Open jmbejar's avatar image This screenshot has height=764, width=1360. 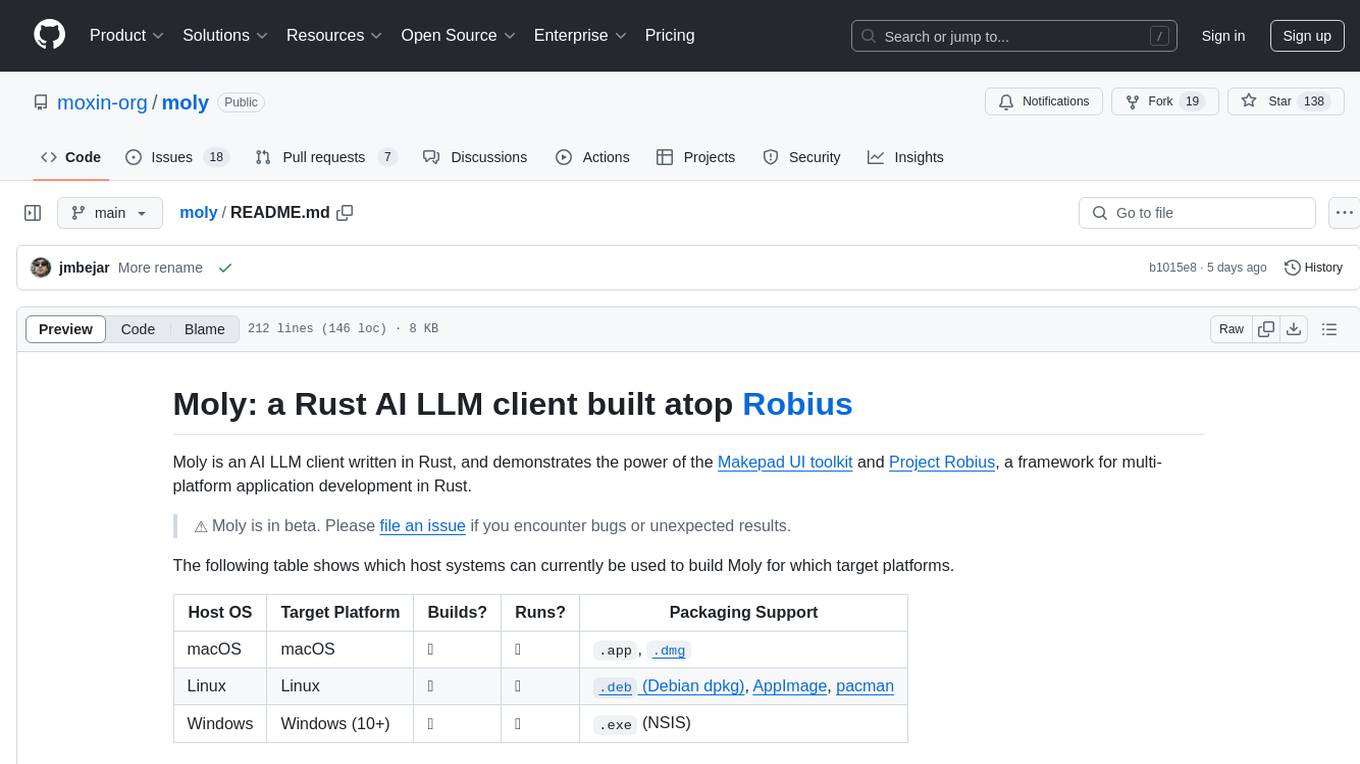[x=41, y=268]
